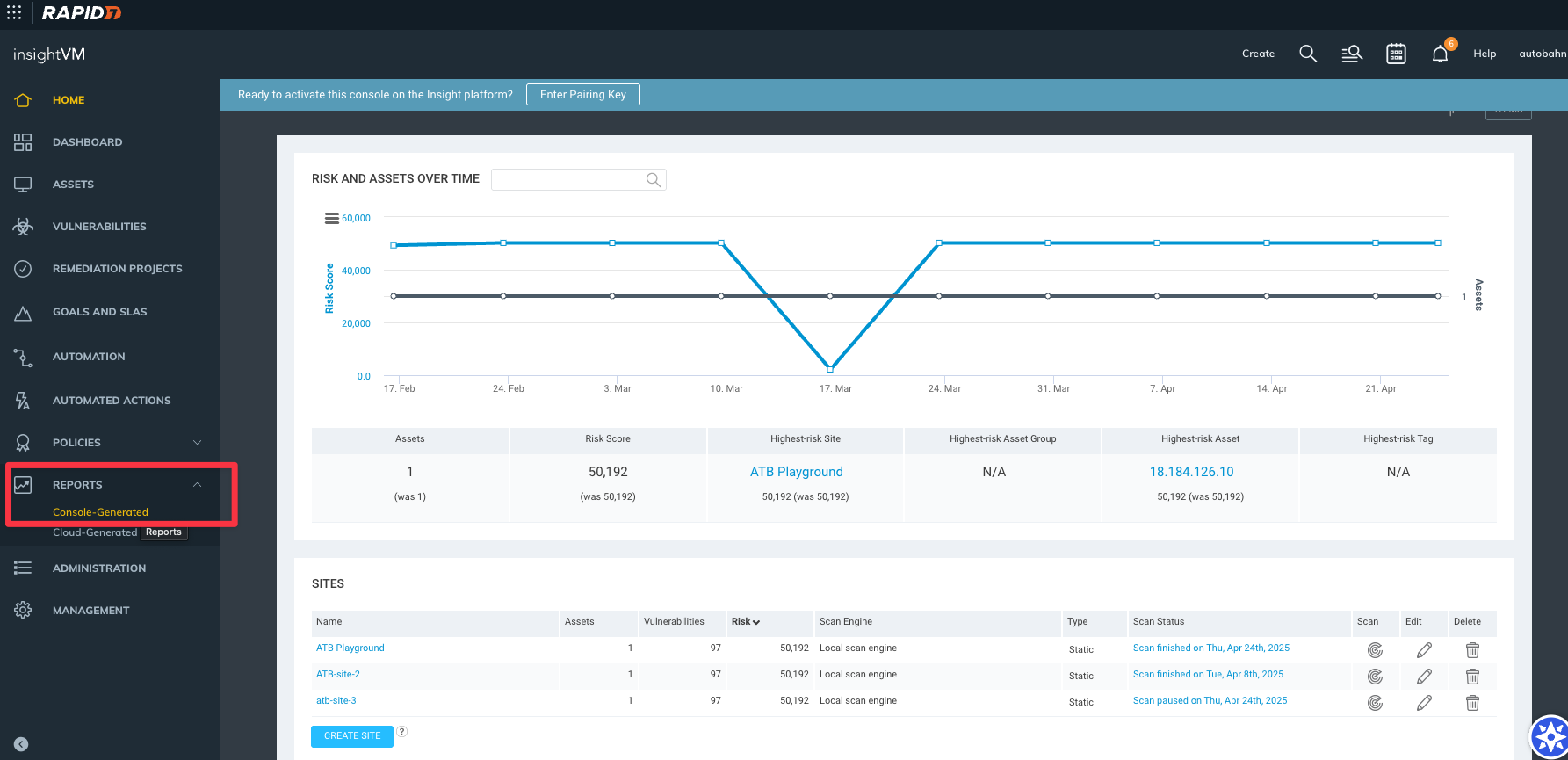Click the insightVM product logo
The height and width of the screenshot is (760, 1568).
pyautogui.click(x=49, y=54)
